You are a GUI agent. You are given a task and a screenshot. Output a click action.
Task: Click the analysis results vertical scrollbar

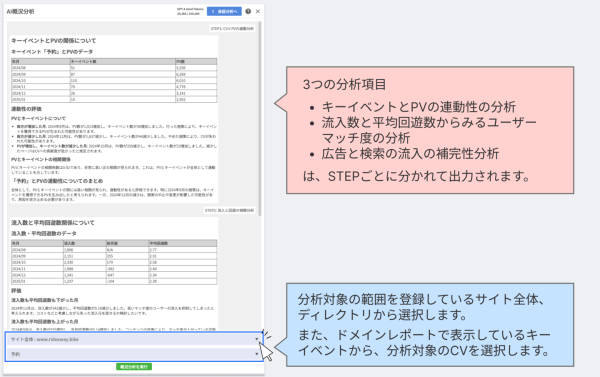(260, 119)
